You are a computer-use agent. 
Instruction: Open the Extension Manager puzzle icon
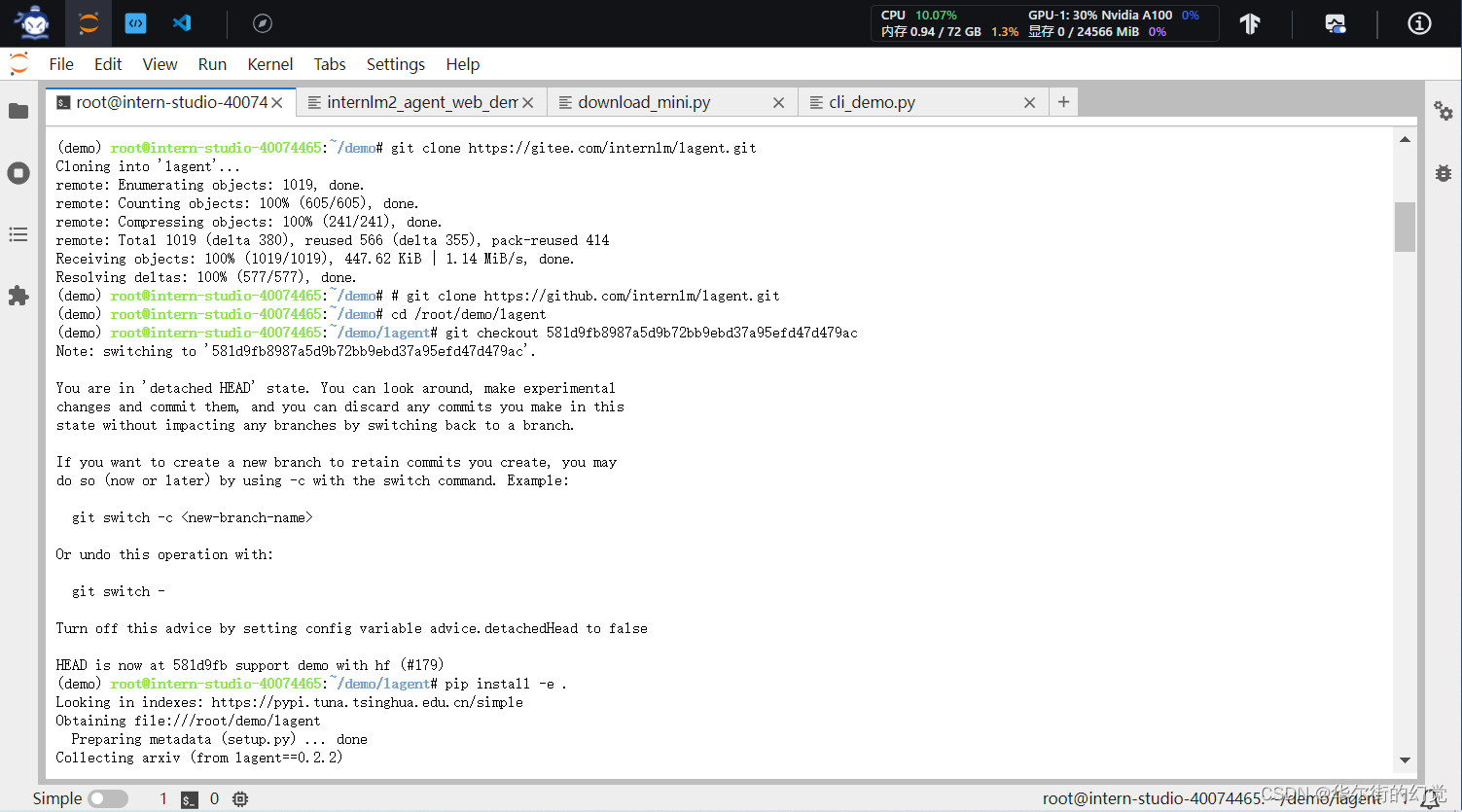18,296
